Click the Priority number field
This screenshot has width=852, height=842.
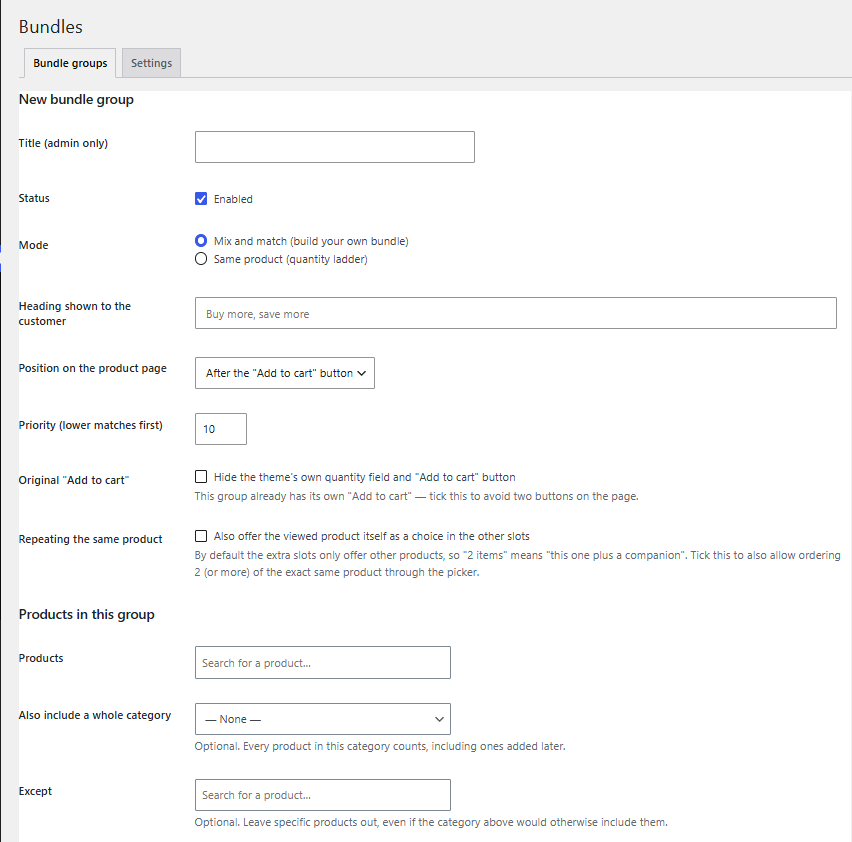(x=221, y=429)
